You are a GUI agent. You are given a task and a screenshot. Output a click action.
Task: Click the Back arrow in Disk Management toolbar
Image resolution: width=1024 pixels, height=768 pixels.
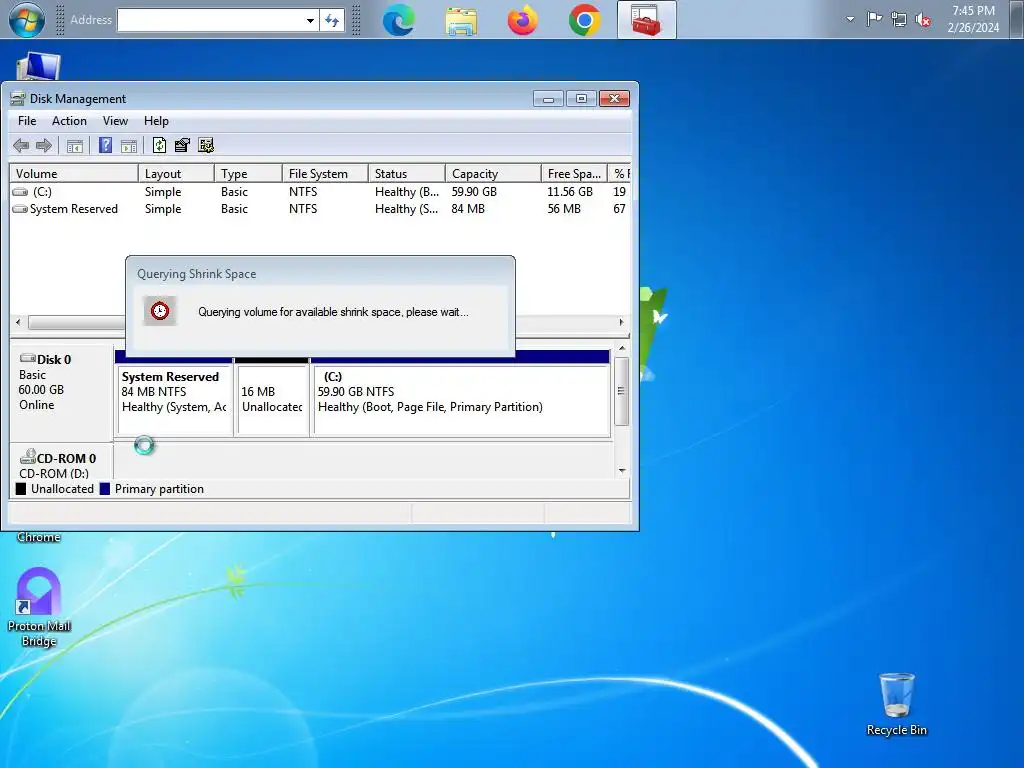[21, 146]
